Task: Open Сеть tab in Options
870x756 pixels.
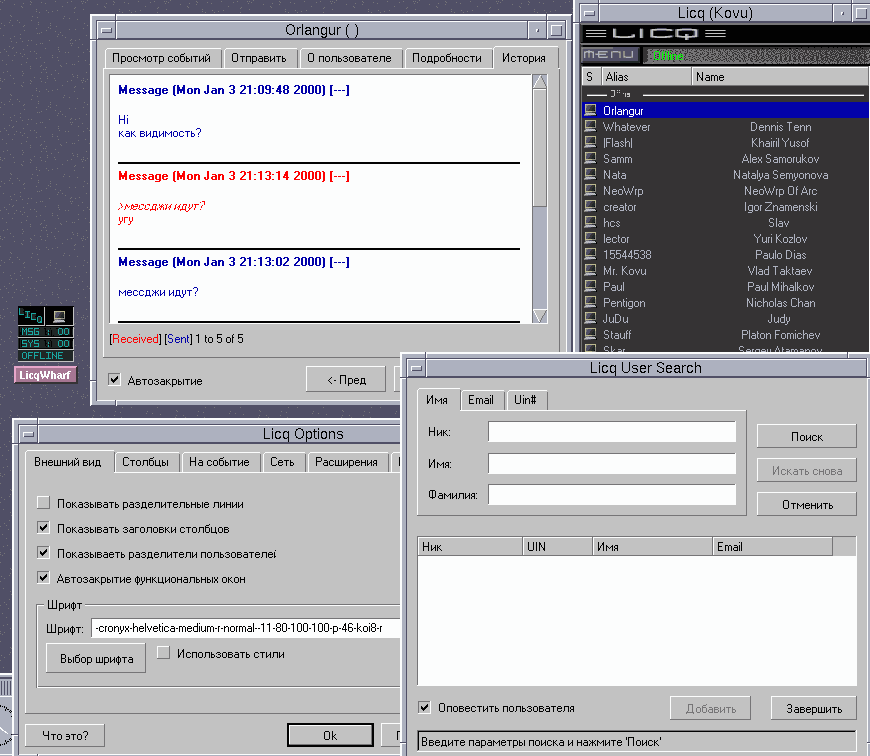Action: coord(282,462)
